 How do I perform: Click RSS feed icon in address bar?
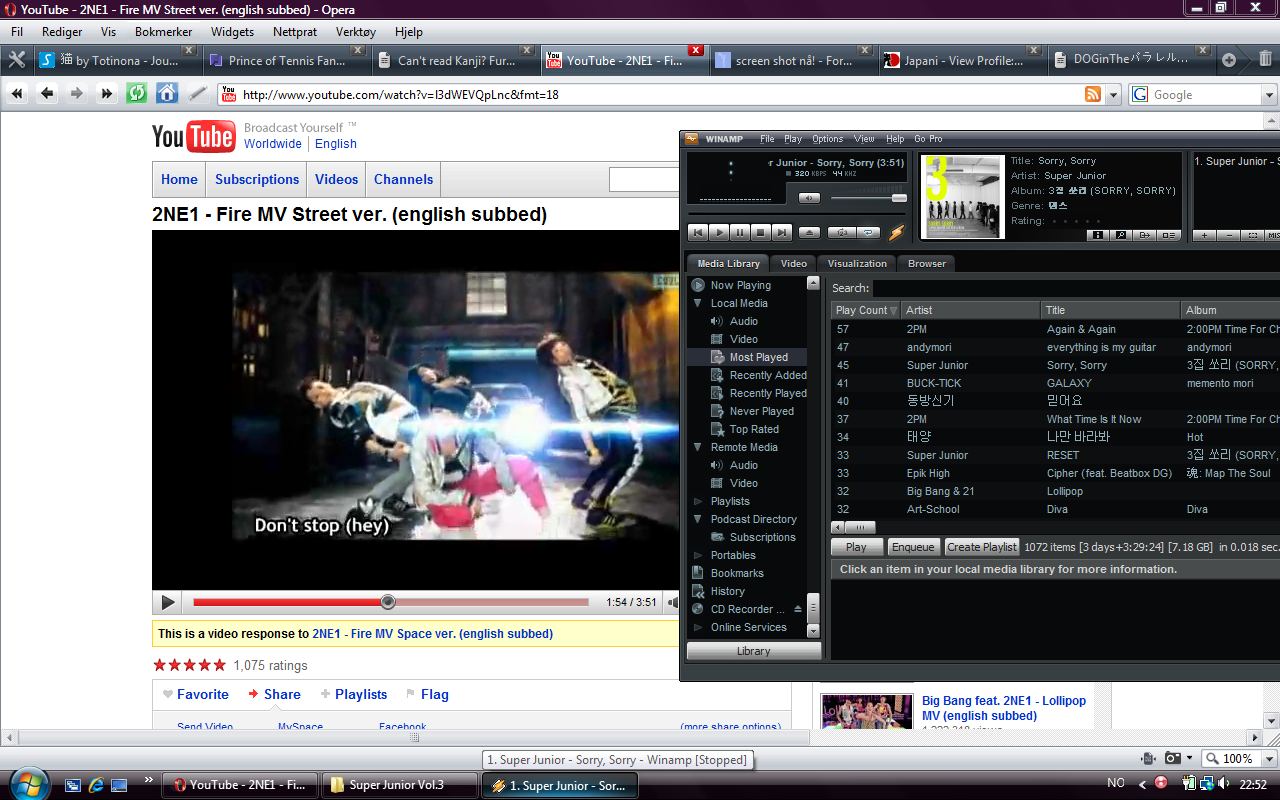click(1093, 95)
